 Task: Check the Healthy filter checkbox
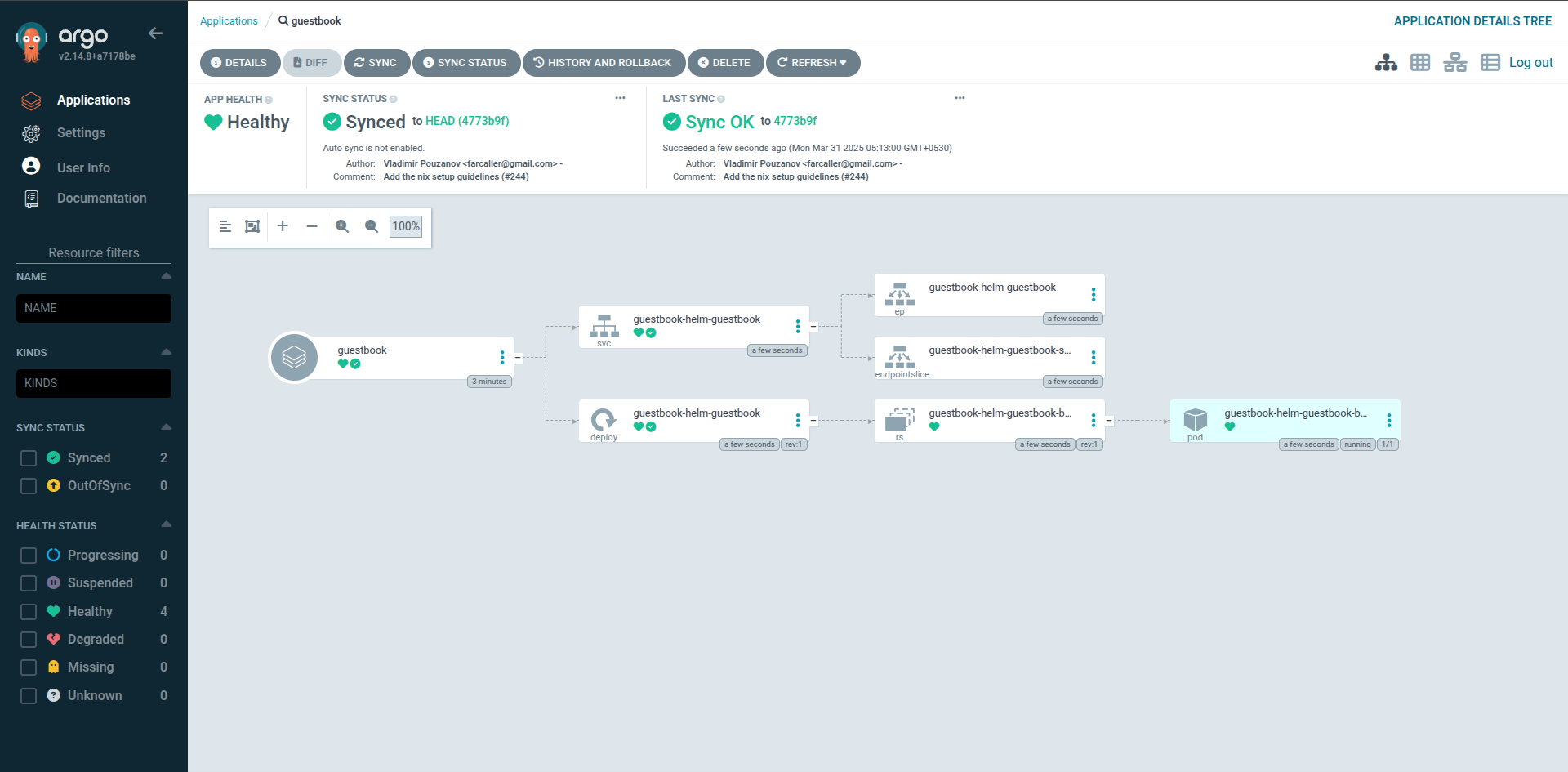(29, 612)
